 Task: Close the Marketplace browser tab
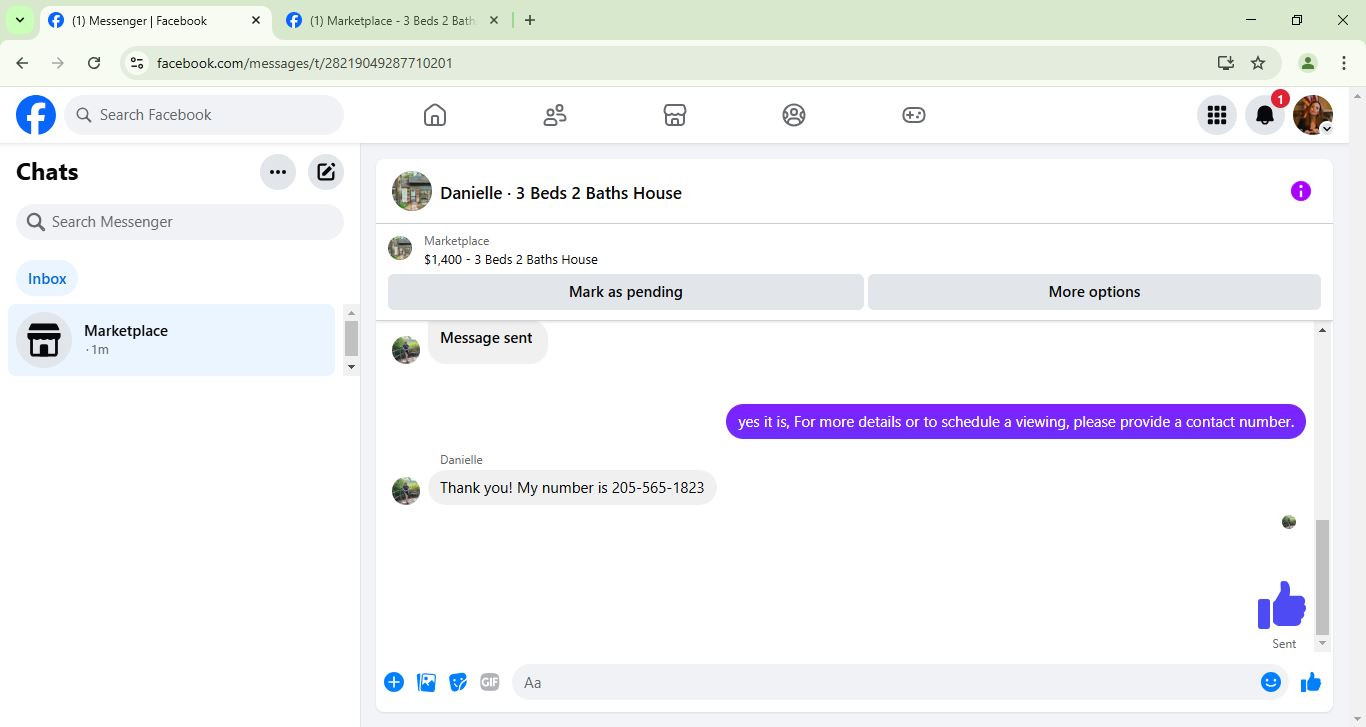click(493, 20)
